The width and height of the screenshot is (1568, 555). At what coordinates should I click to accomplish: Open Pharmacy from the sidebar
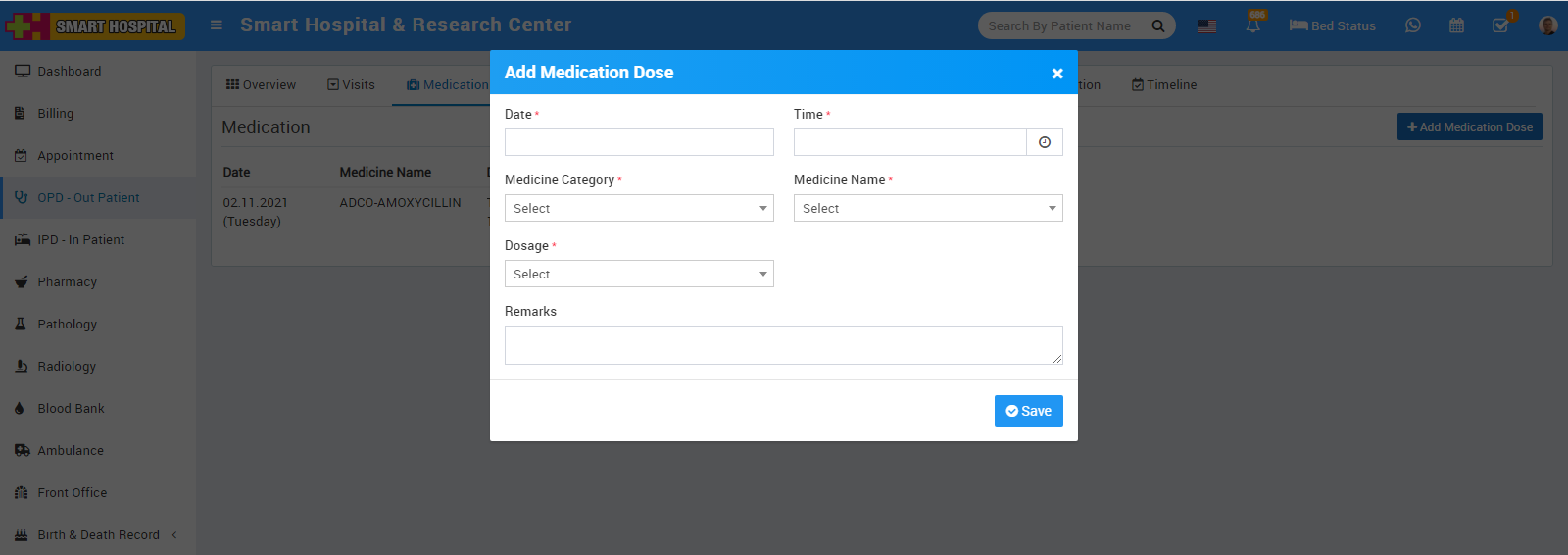[x=98, y=282]
